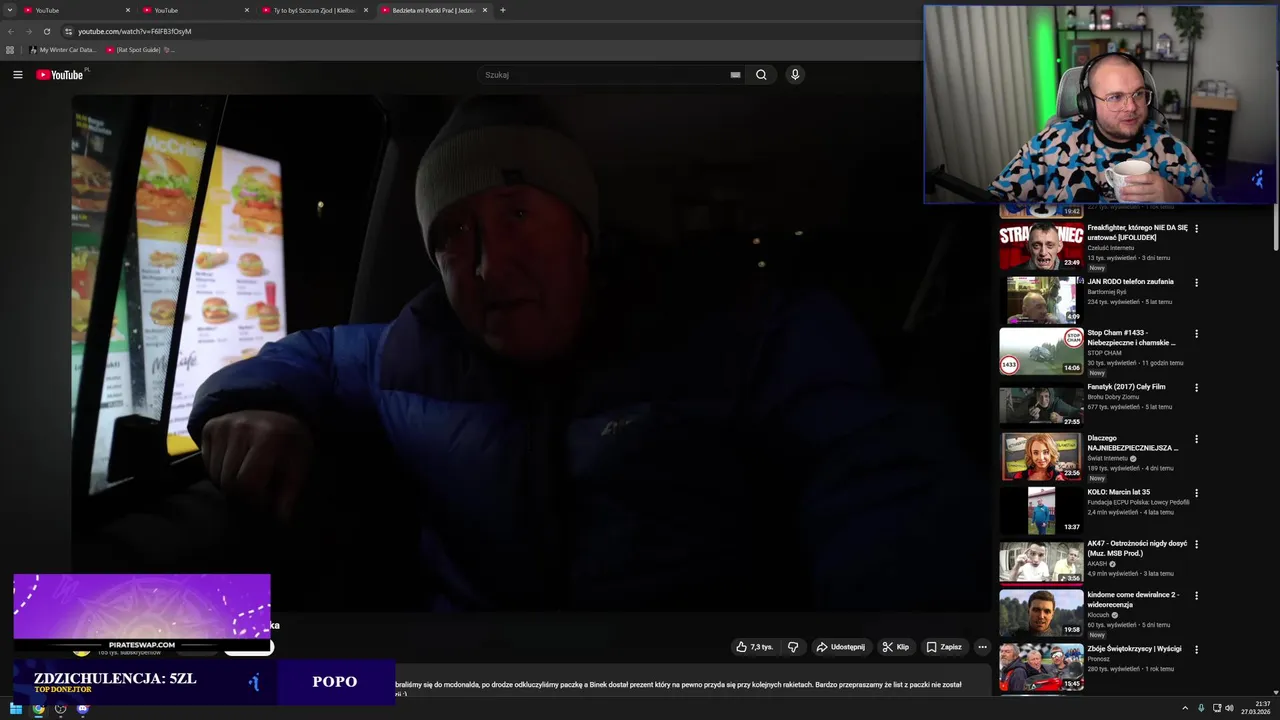Viewport: 1280px width, 720px height.
Task: Visit 'Bartłomiej Ryś' channel name
Action: [x=1107, y=292]
